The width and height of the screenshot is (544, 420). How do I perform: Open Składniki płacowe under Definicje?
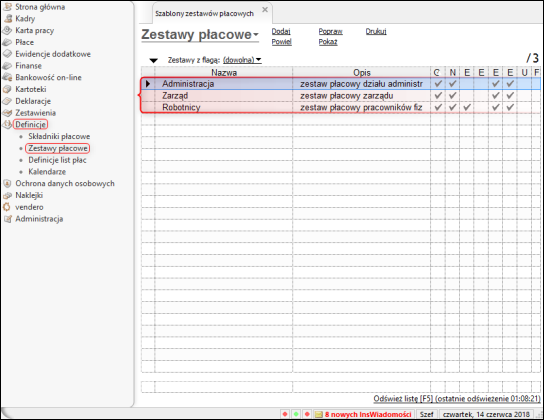click(59, 136)
